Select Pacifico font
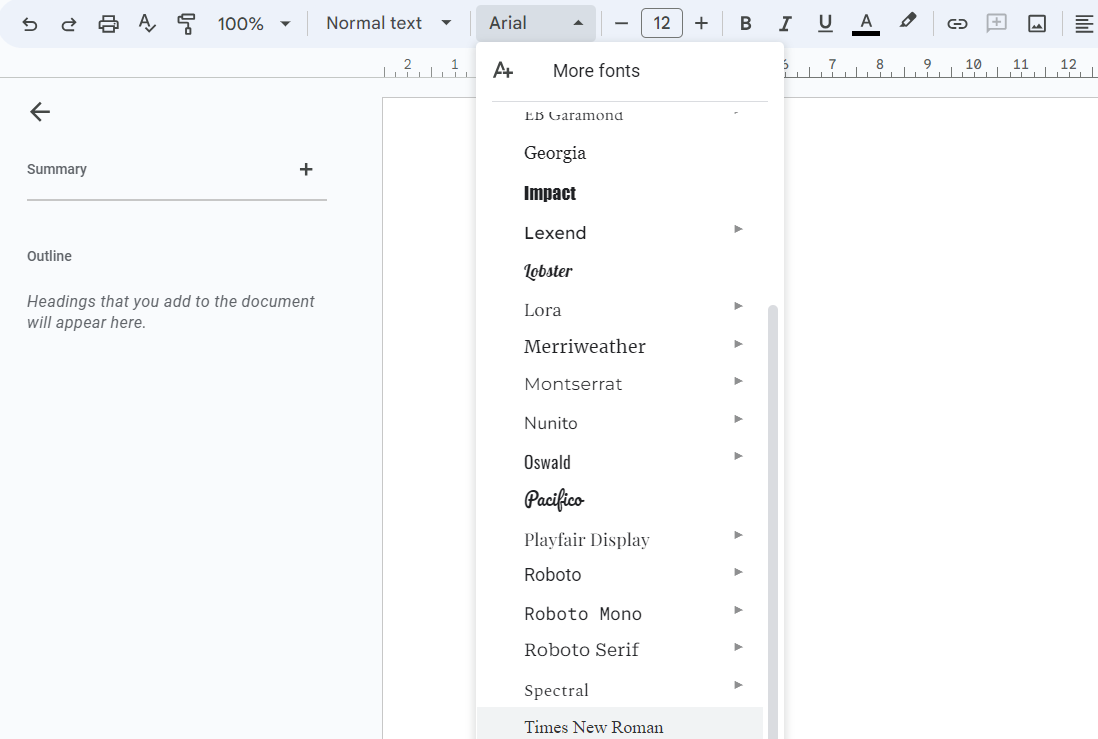 coord(554,499)
